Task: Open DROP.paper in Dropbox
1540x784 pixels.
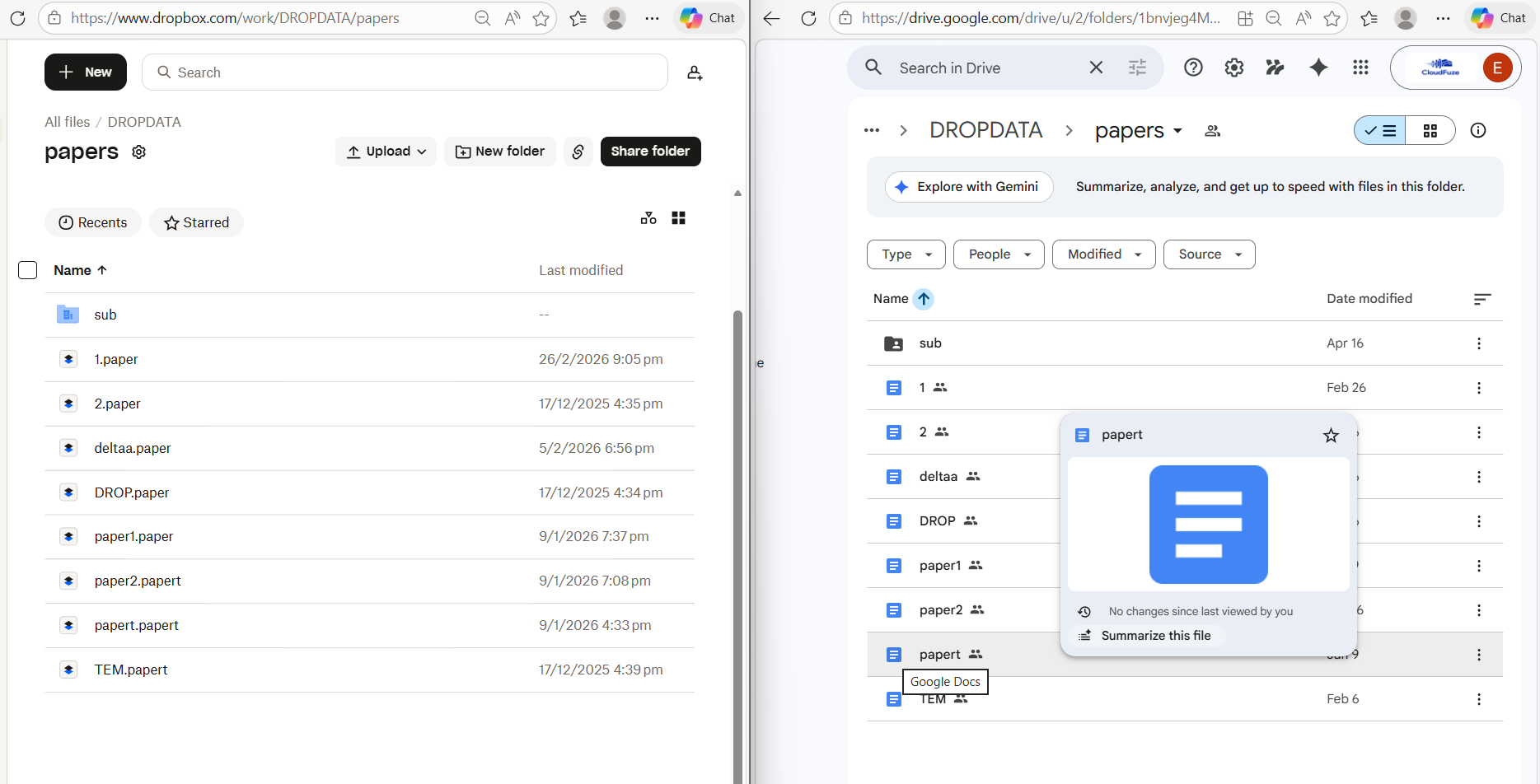Action: [132, 492]
